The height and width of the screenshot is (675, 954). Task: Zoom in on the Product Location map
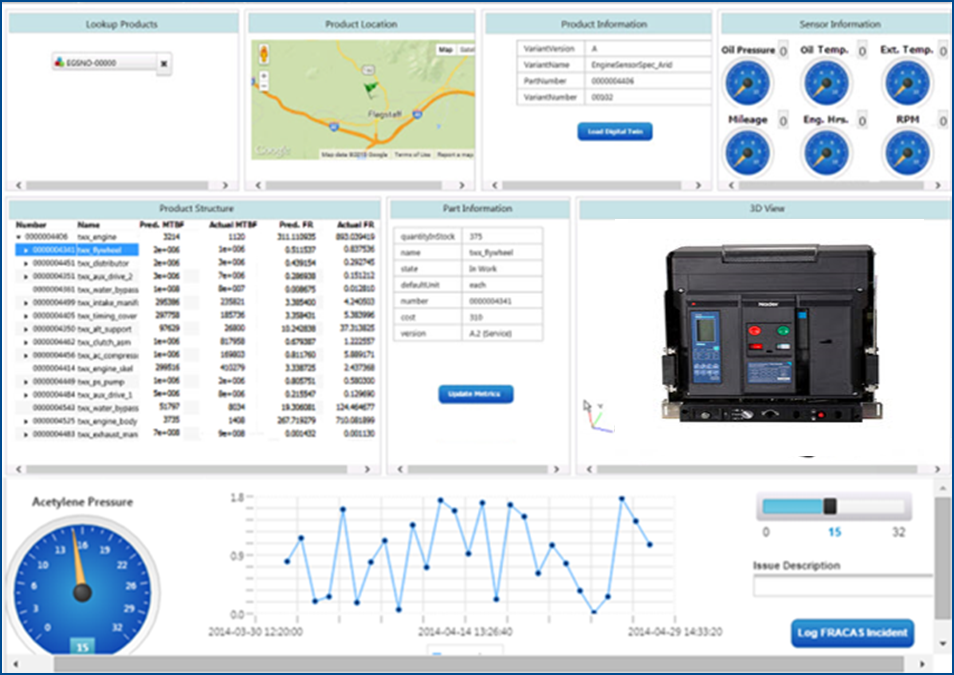(x=263, y=75)
